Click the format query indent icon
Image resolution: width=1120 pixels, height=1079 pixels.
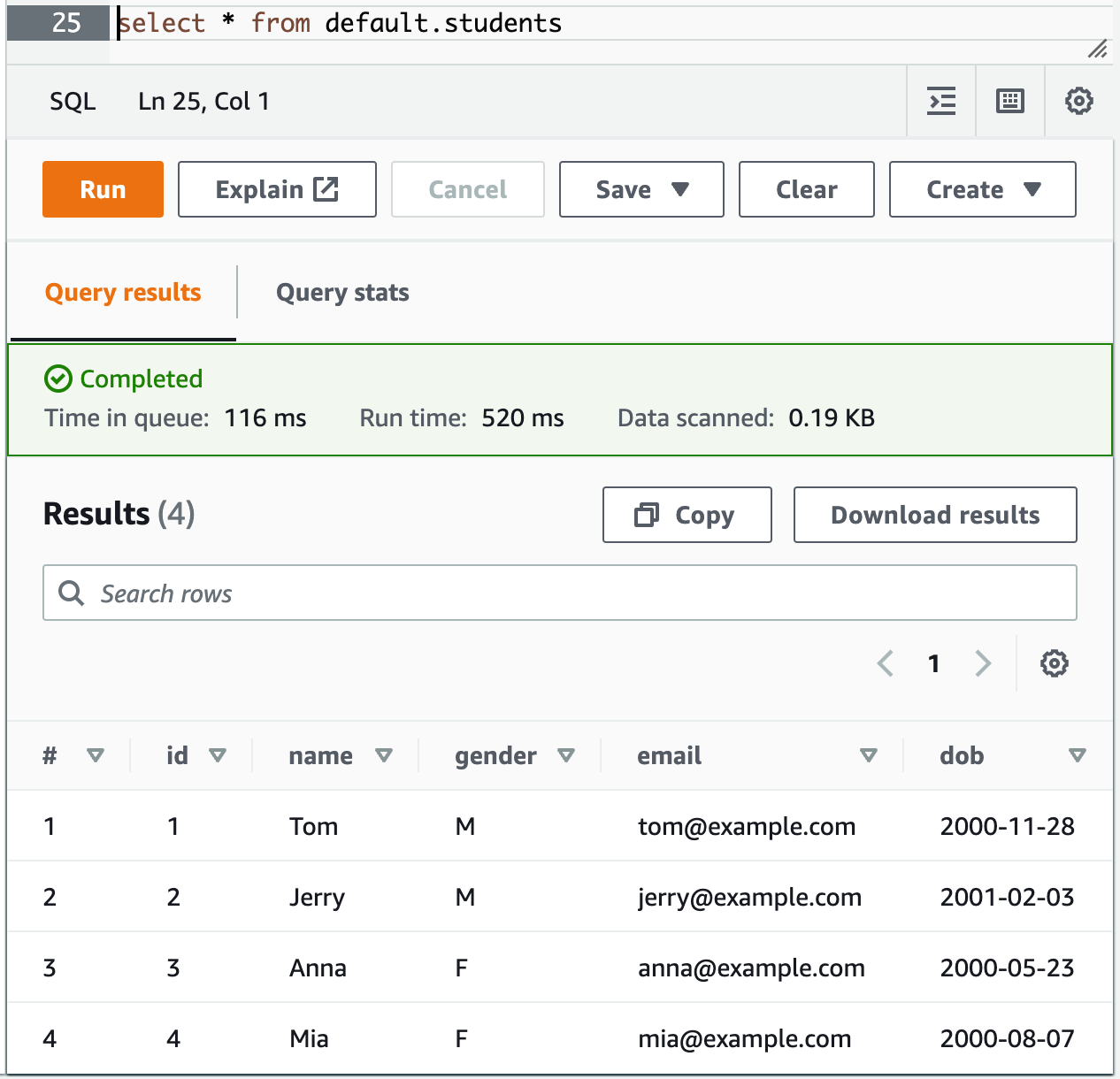pos(941,102)
